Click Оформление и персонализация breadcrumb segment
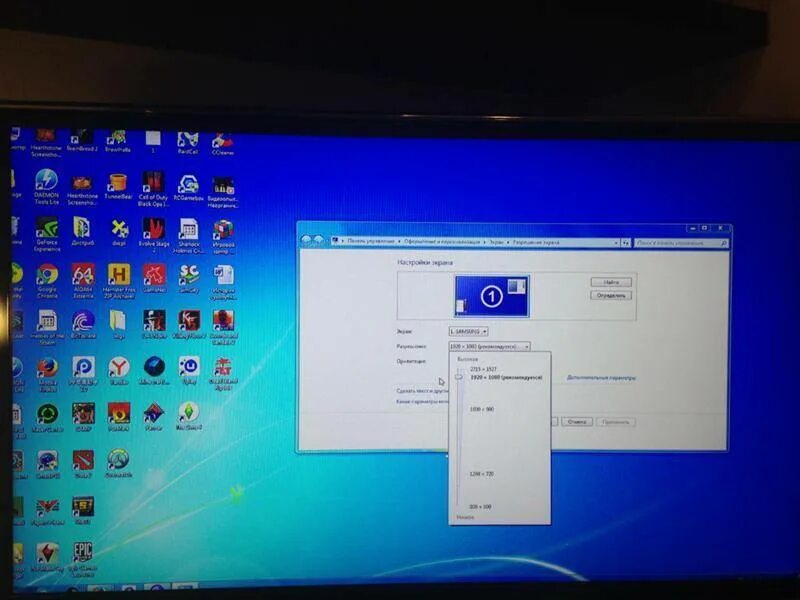Viewport: 800px width, 600px height. pos(442,242)
